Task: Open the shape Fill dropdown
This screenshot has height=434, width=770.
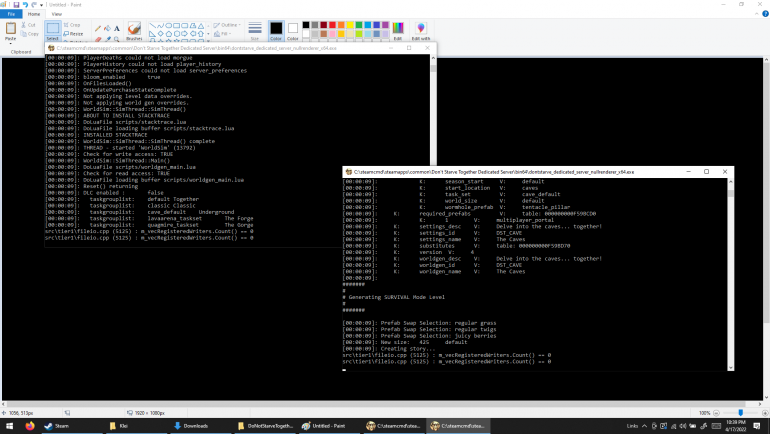Action: 222,34
